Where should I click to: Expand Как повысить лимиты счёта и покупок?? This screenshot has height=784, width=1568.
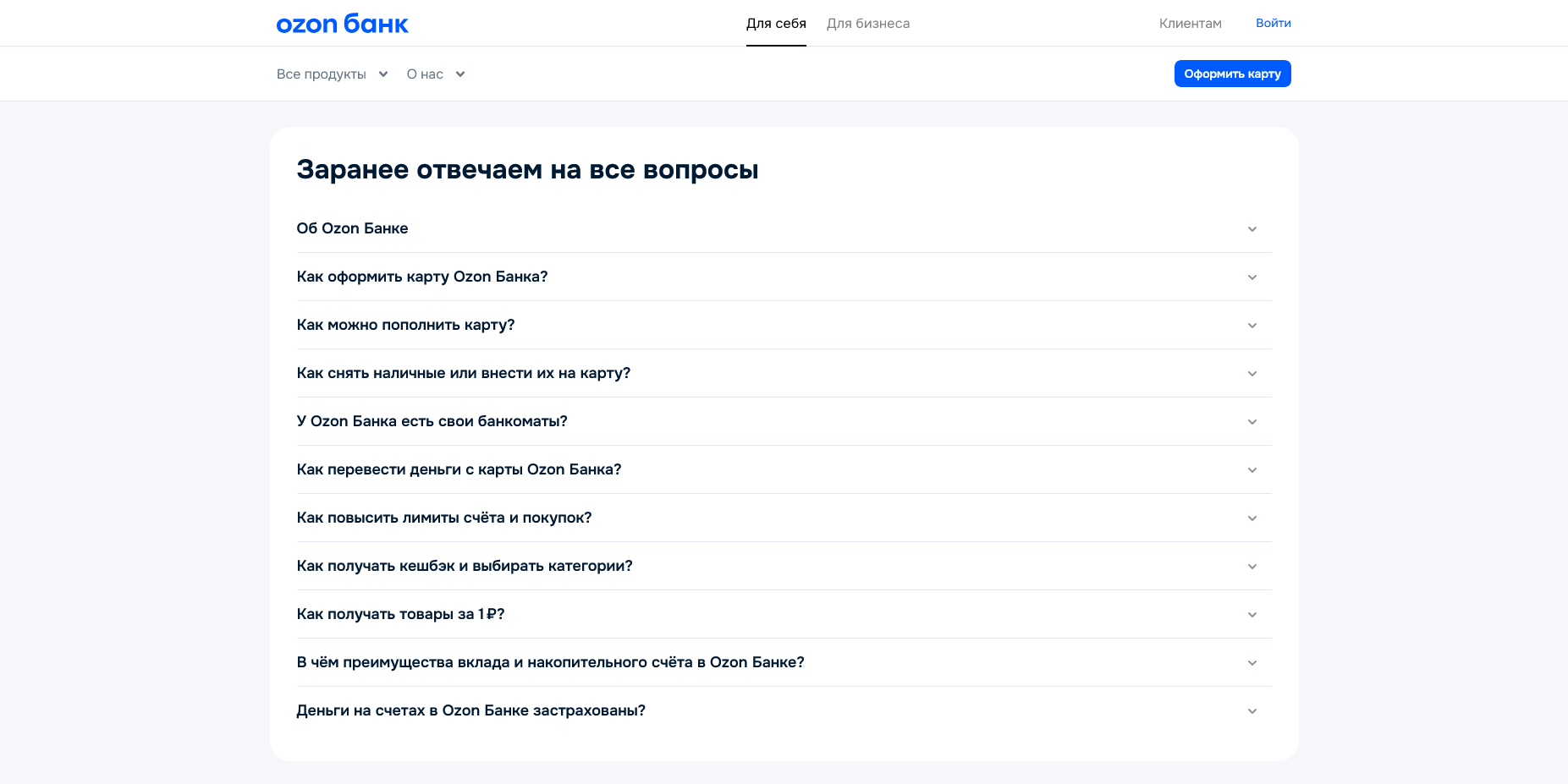pyautogui.click(x=784, y=518)
